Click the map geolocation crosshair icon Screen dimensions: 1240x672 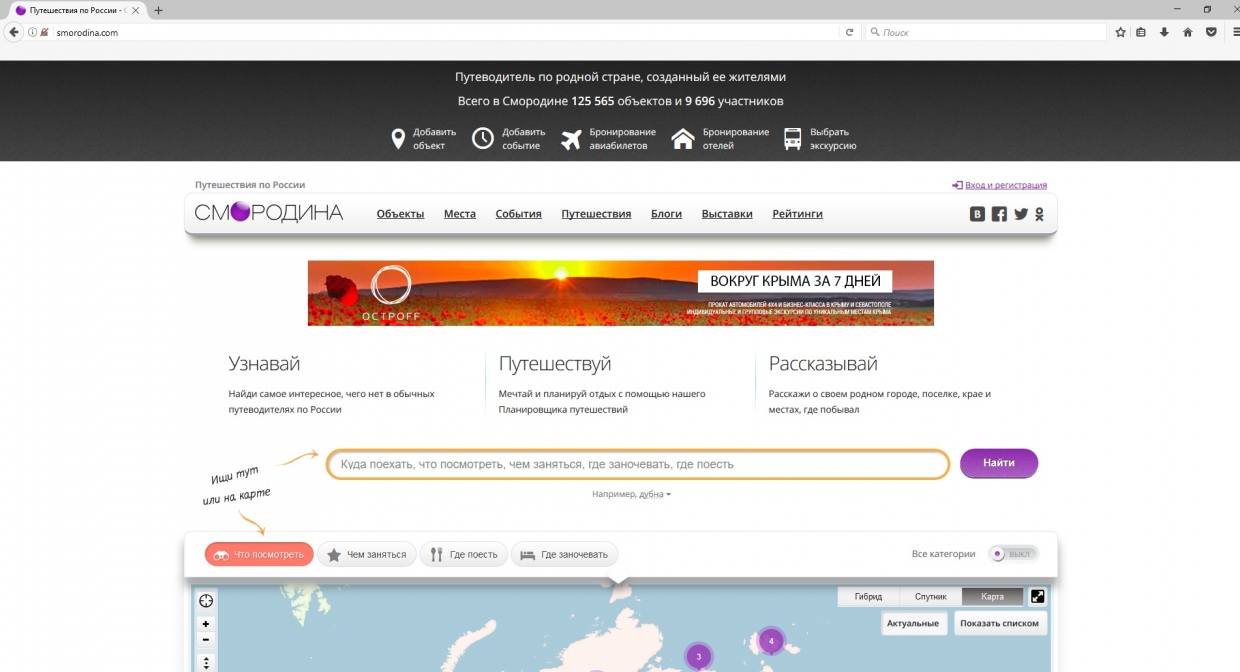tap(206, 601)
